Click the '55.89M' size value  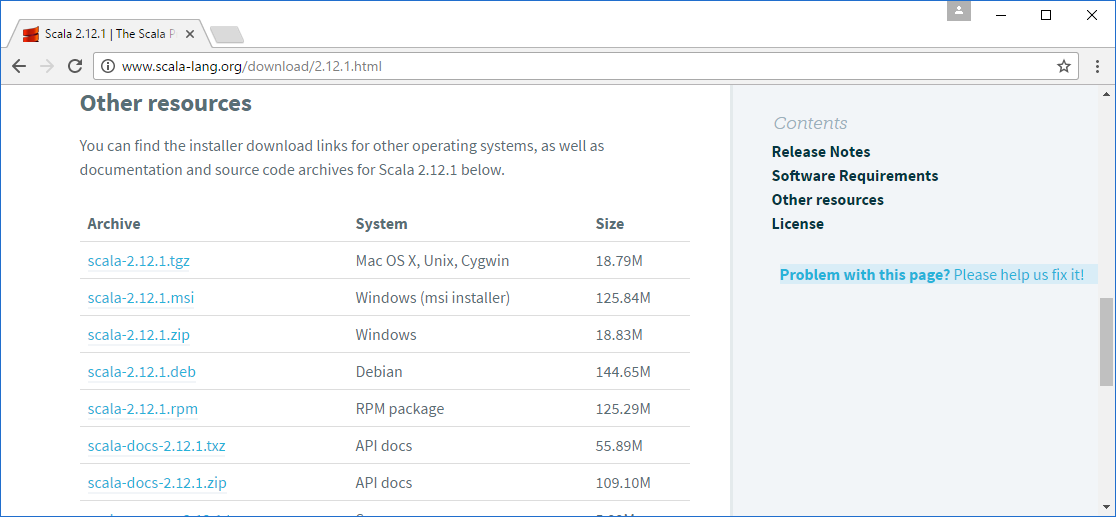click(x=619, y=446)
